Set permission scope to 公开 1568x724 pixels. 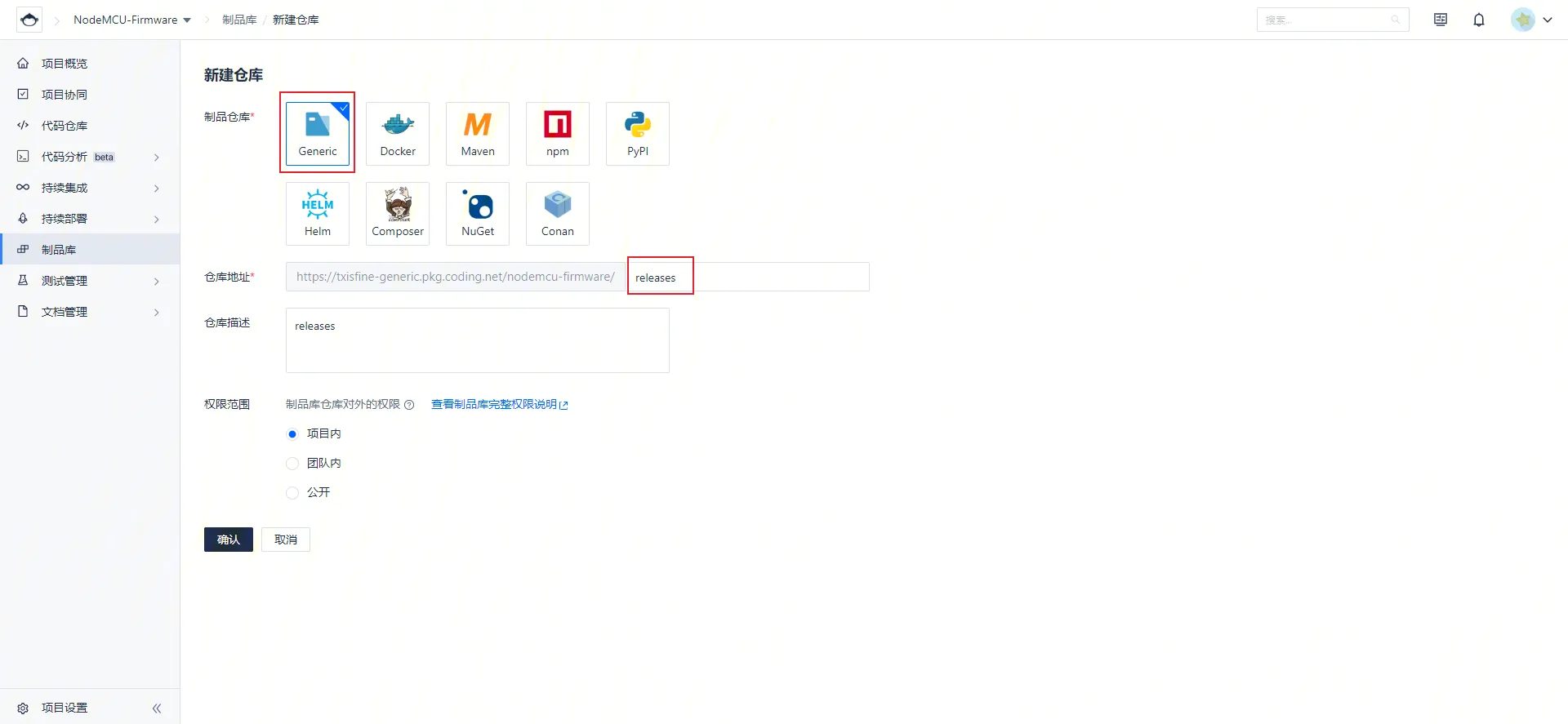click(x=292, y=493)
